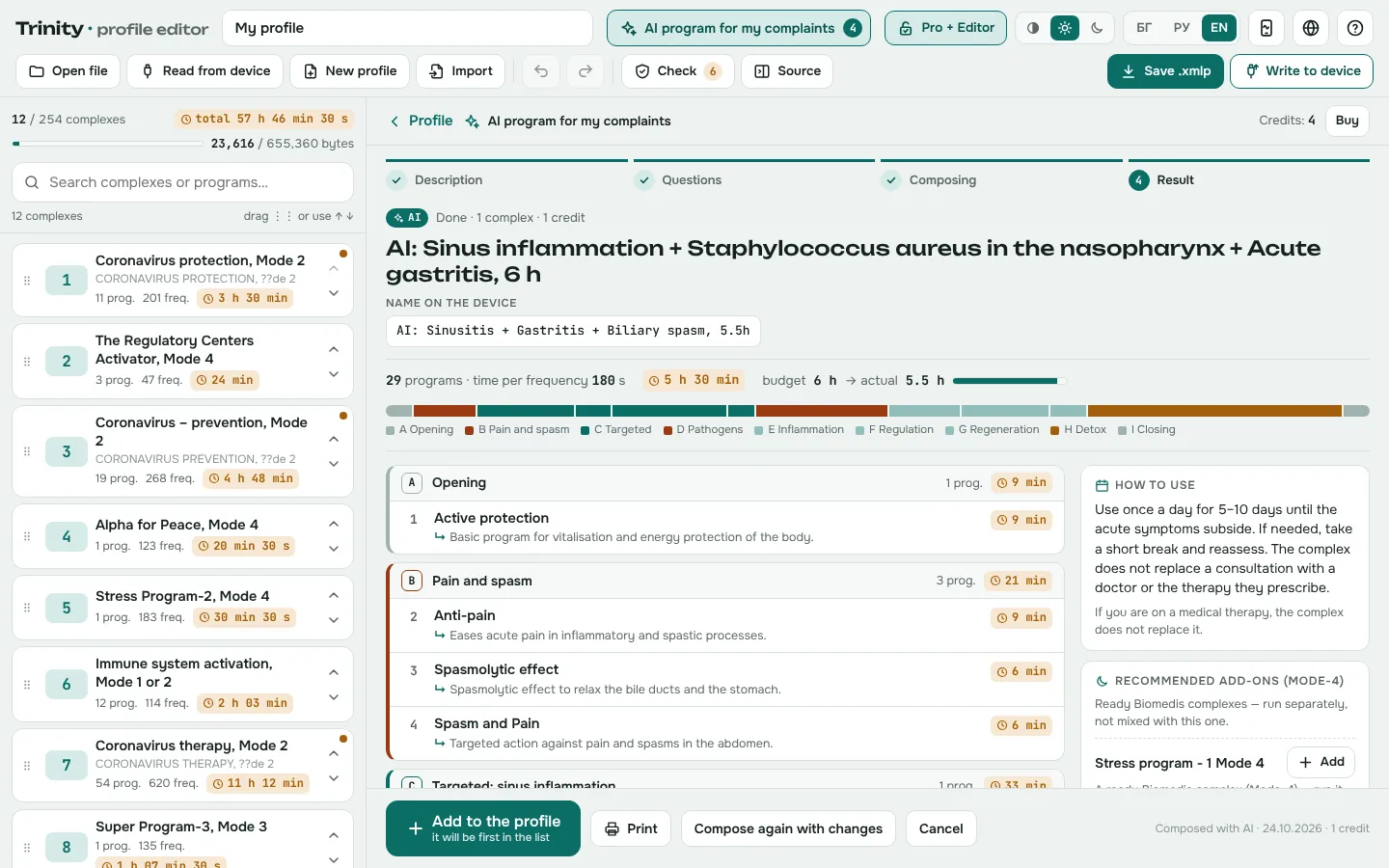Switch to light theme mode
Image resolution: width=1389 pixels, height=868 pixels.
pos(1065,28)
